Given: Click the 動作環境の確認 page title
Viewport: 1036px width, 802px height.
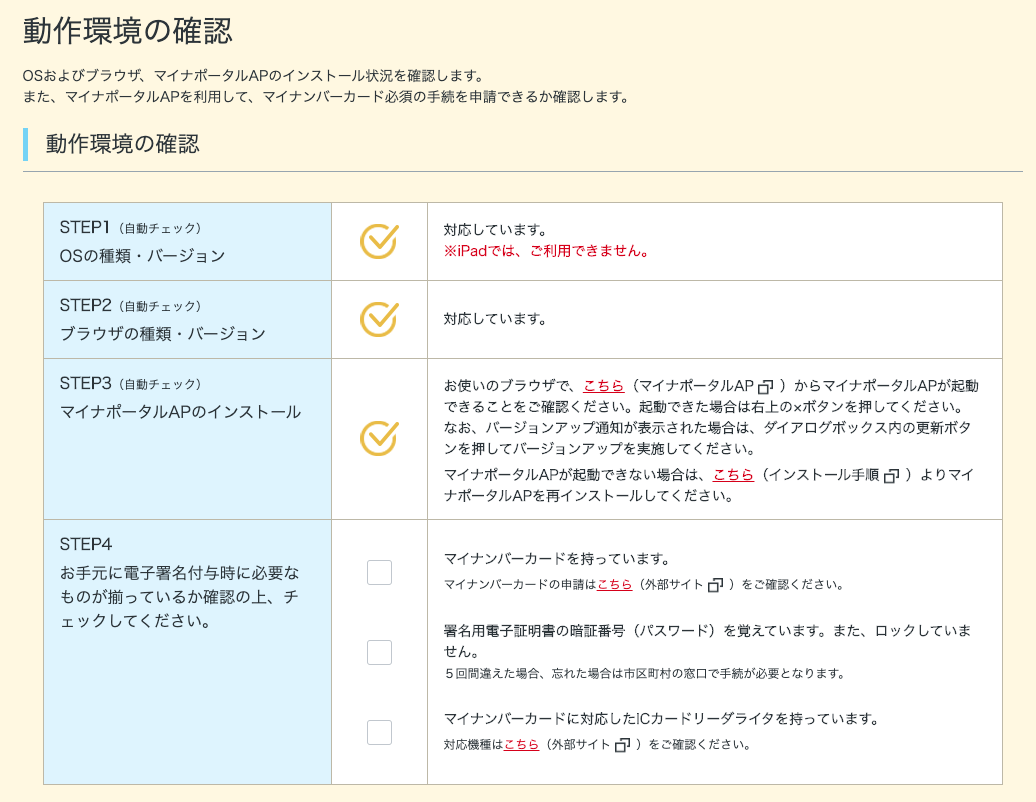Looking at the screenshot, I should pos(128,31).
